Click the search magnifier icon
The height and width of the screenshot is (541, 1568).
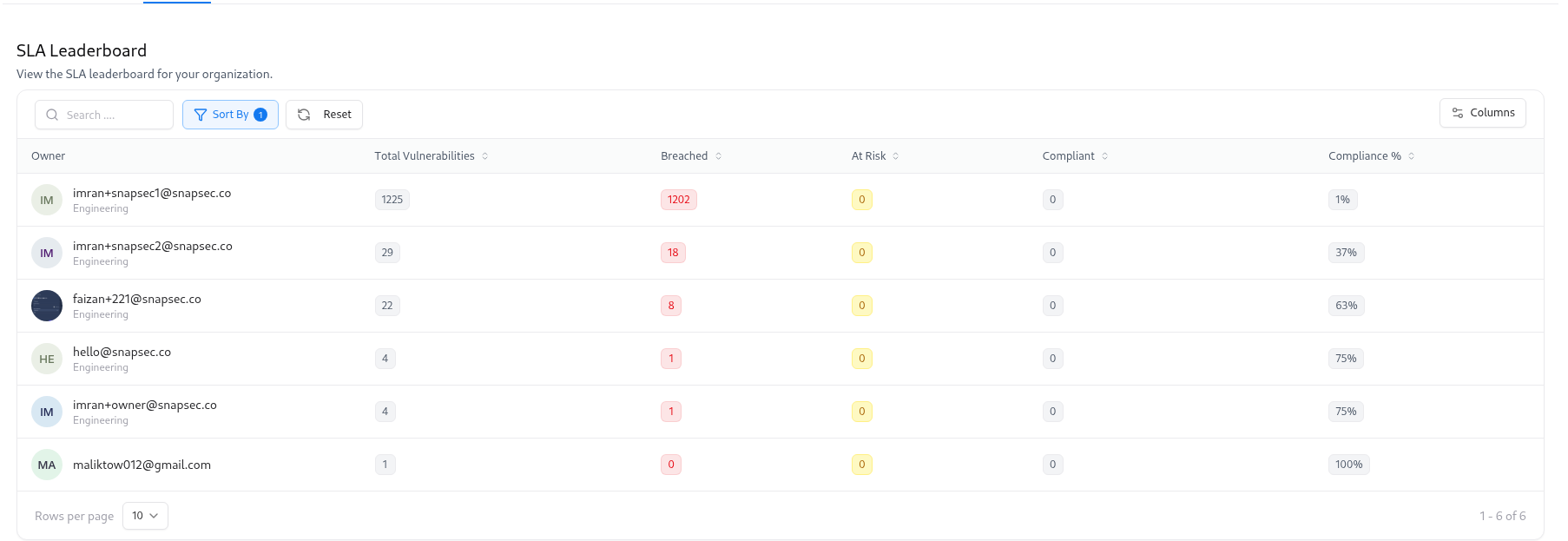pos(52,115)
